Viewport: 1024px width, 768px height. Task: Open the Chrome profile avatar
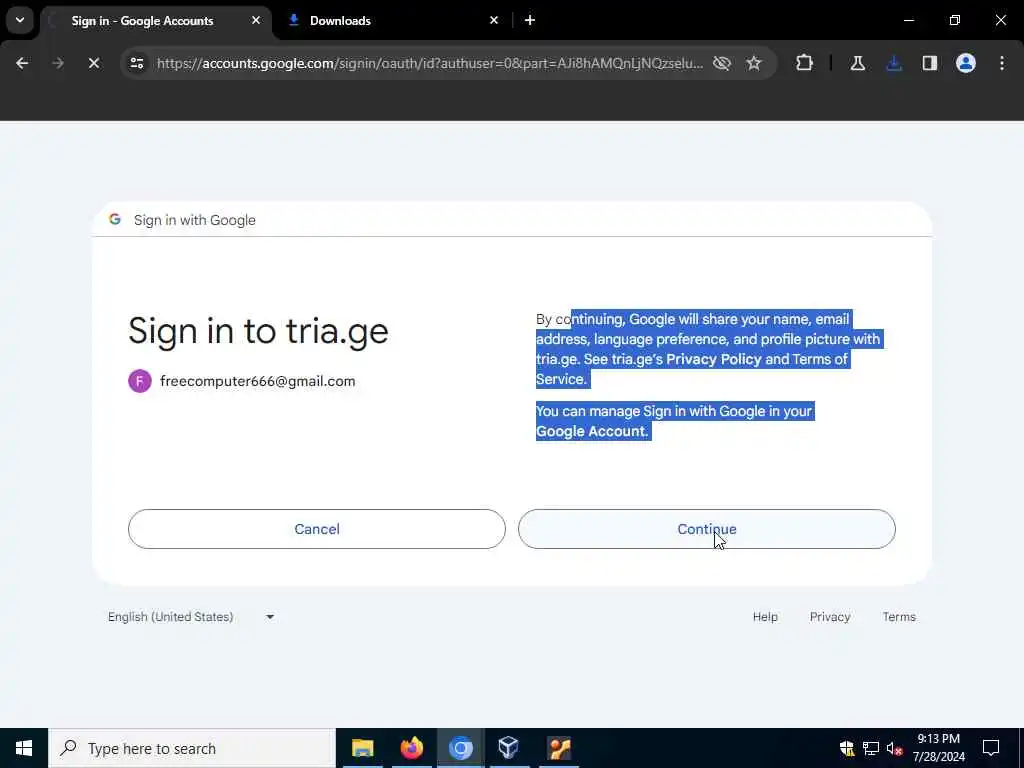[x=966, y=63]
